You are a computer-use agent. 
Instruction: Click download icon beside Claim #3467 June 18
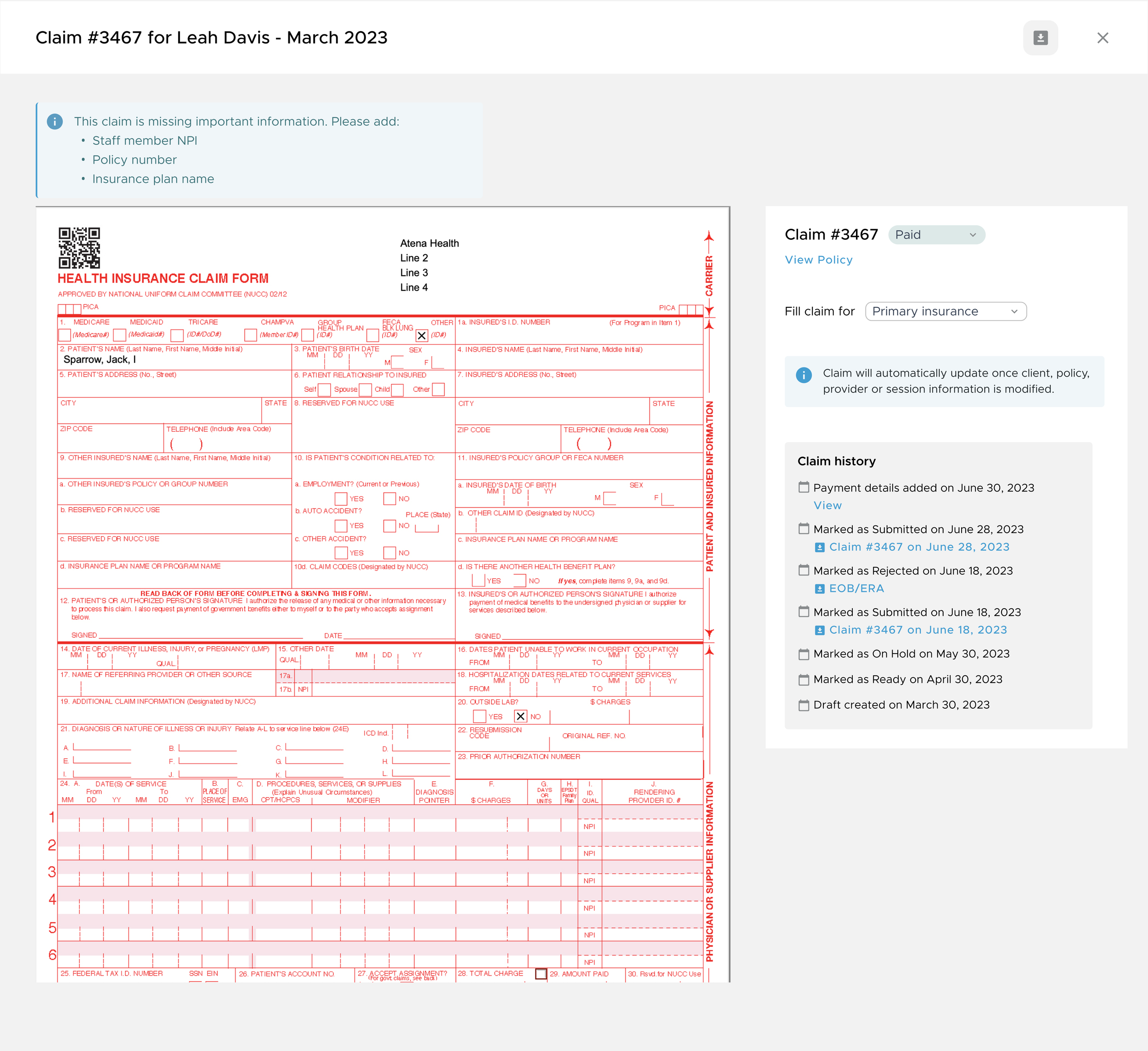[x=819, y=631]
